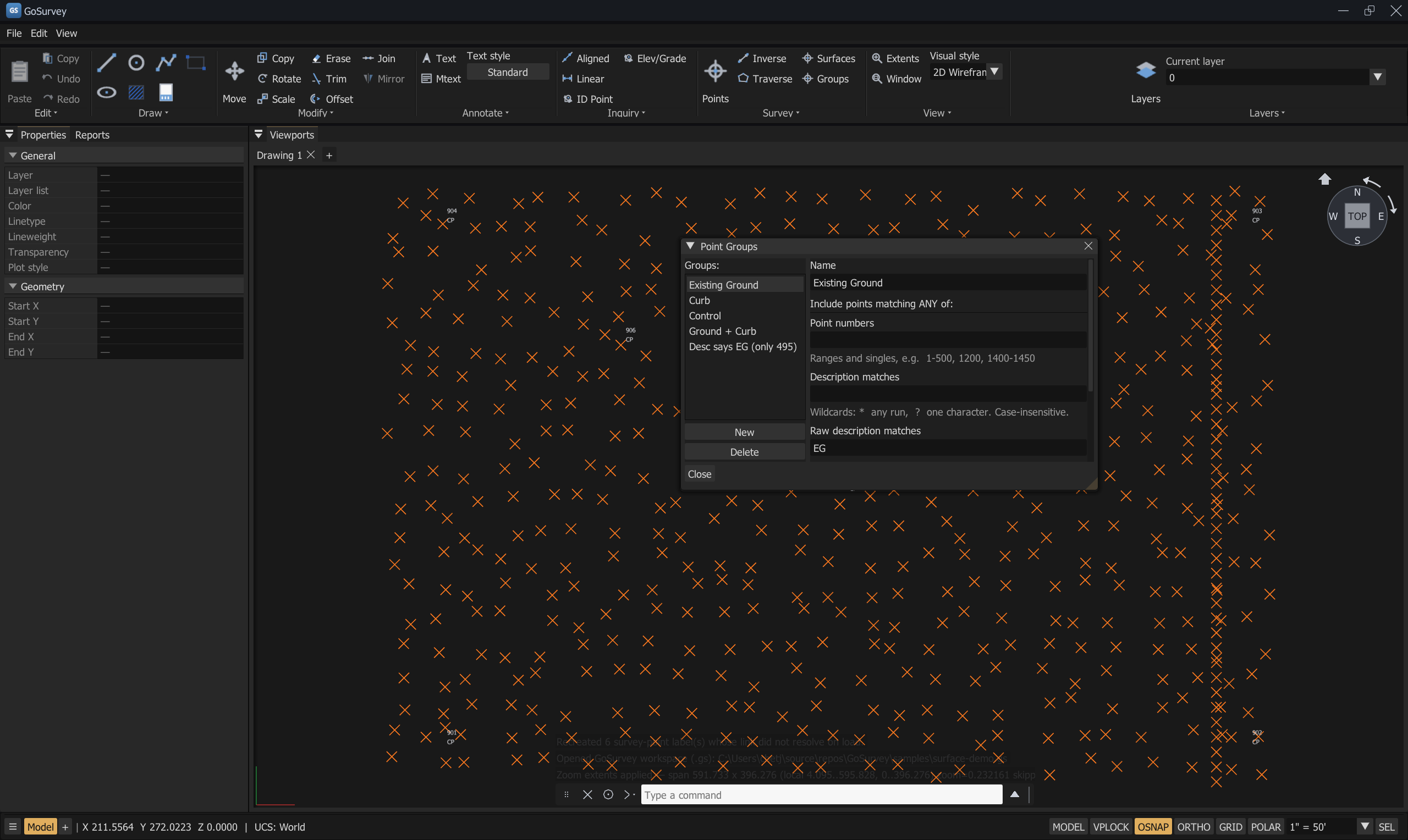Image resolution: width=1408 pixels, height=840 pixels.
Task: Open the View menu
Action: [x=66, y=33]
